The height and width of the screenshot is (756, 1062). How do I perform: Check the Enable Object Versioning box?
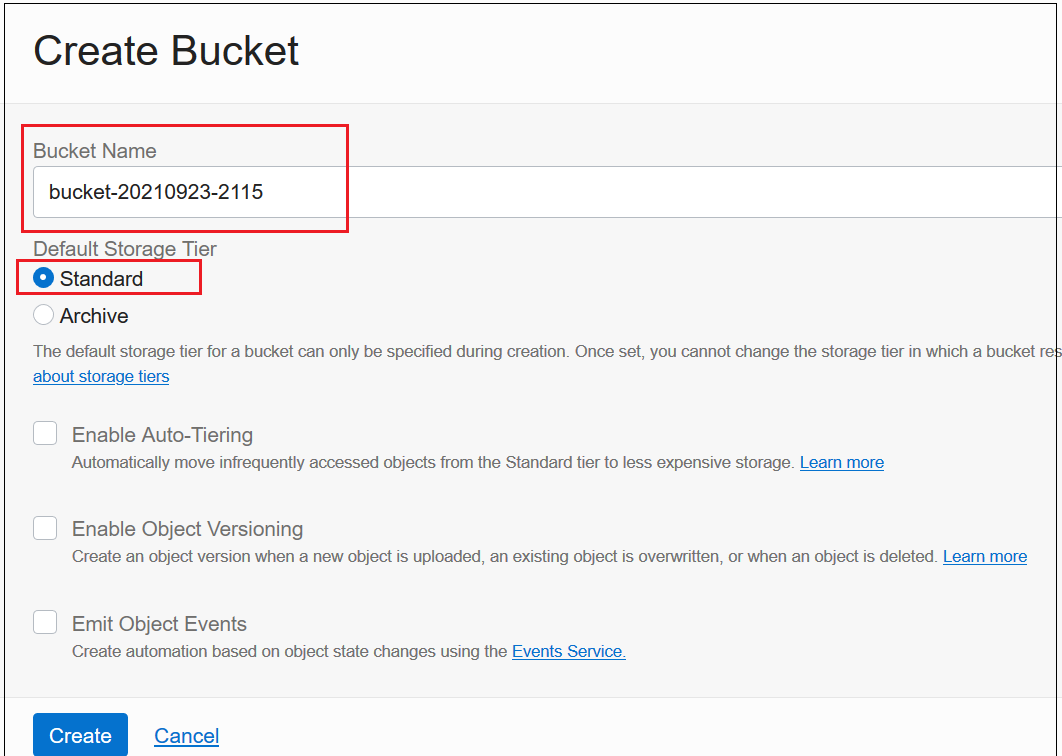click(x=45, y=528)
